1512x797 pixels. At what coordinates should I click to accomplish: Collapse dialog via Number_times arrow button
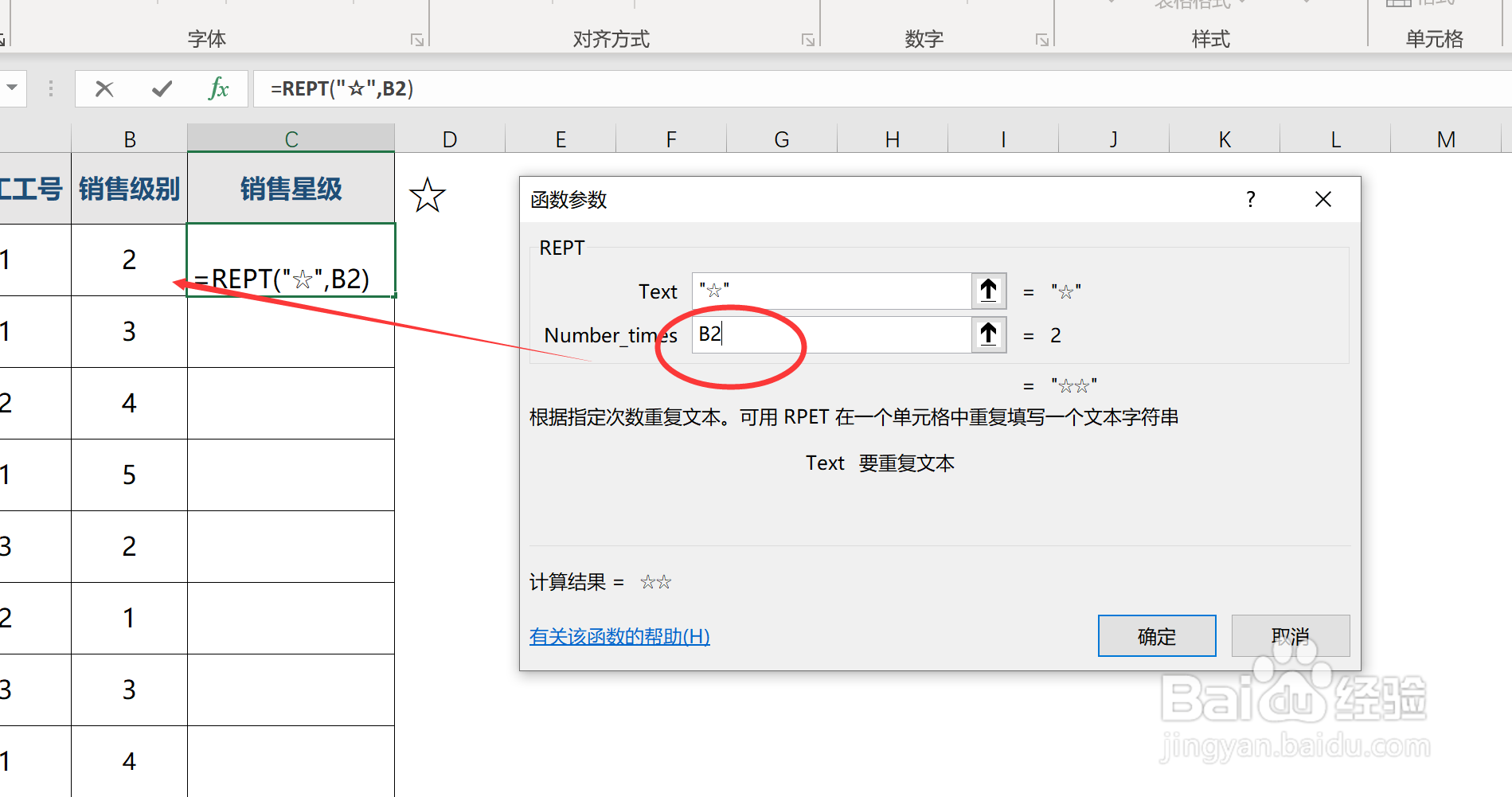[989, 334]
